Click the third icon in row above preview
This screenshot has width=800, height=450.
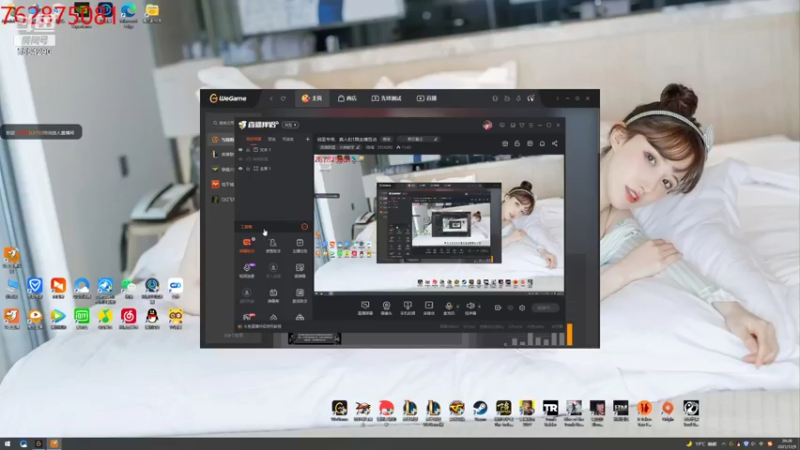(x=530, y=143)
